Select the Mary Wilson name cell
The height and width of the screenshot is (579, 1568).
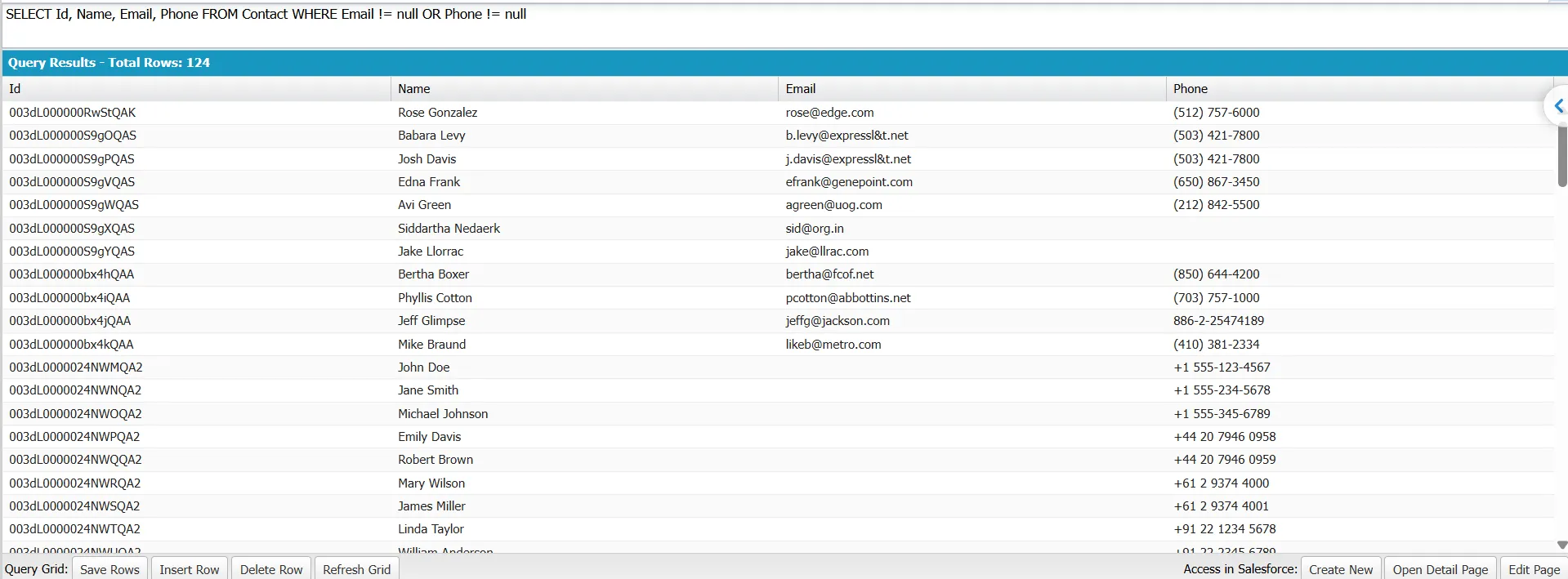(584, 483)
